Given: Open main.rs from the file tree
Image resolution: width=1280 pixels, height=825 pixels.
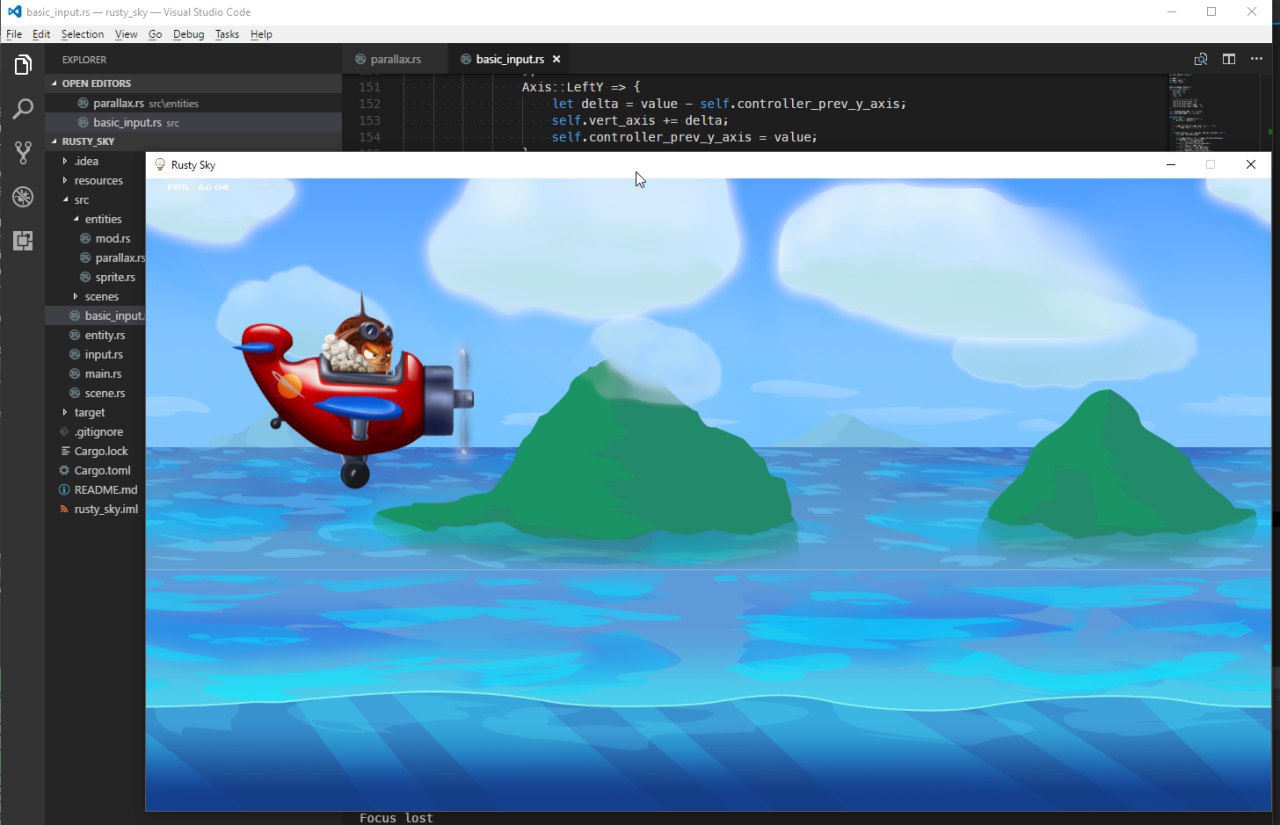Looking at the screenshot, I should [103, 374].
